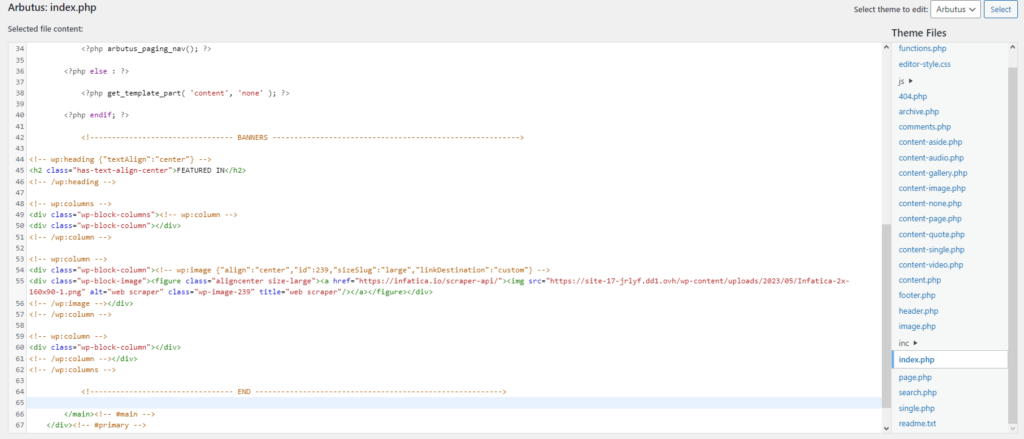Image resolution: width=1024 pixels, height=439 pixels.
Task: Open the 404.php template file
Action: tap(912, 97)
